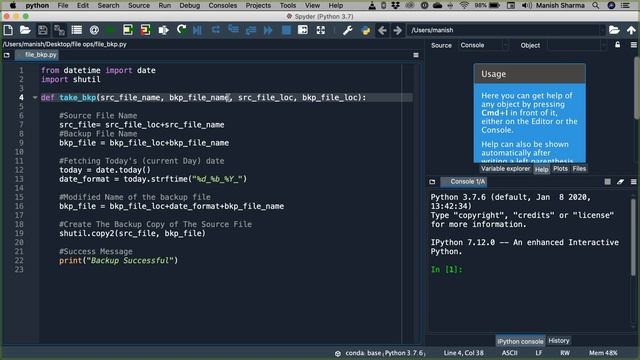
Task: Open IPython console options menu
Action: pyautogui.click(x=633, y=182)
